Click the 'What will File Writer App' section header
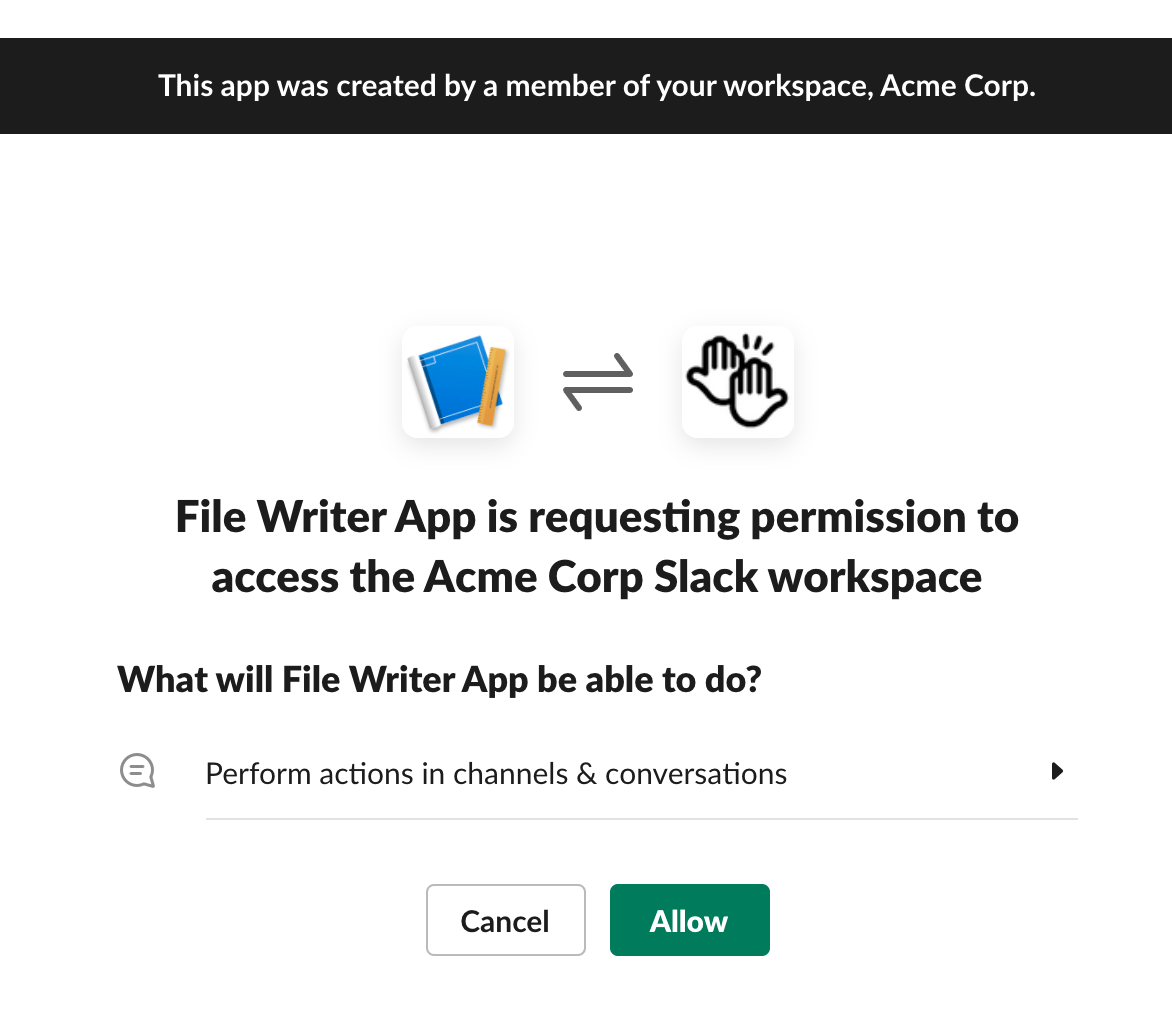Screen dimensions: 1172x1030 coord(439,679)
